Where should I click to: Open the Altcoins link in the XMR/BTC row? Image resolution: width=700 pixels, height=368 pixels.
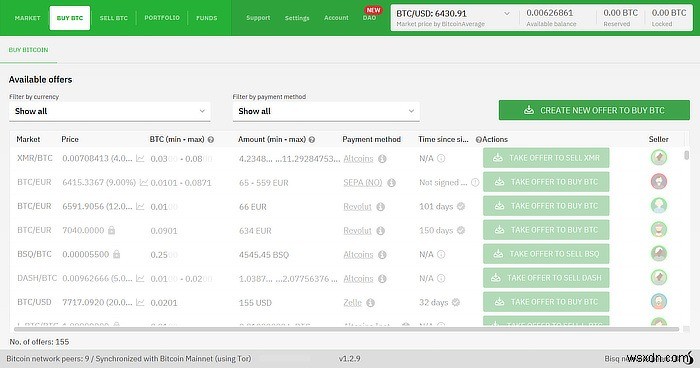pyautogui.click(x=358, y=159)
